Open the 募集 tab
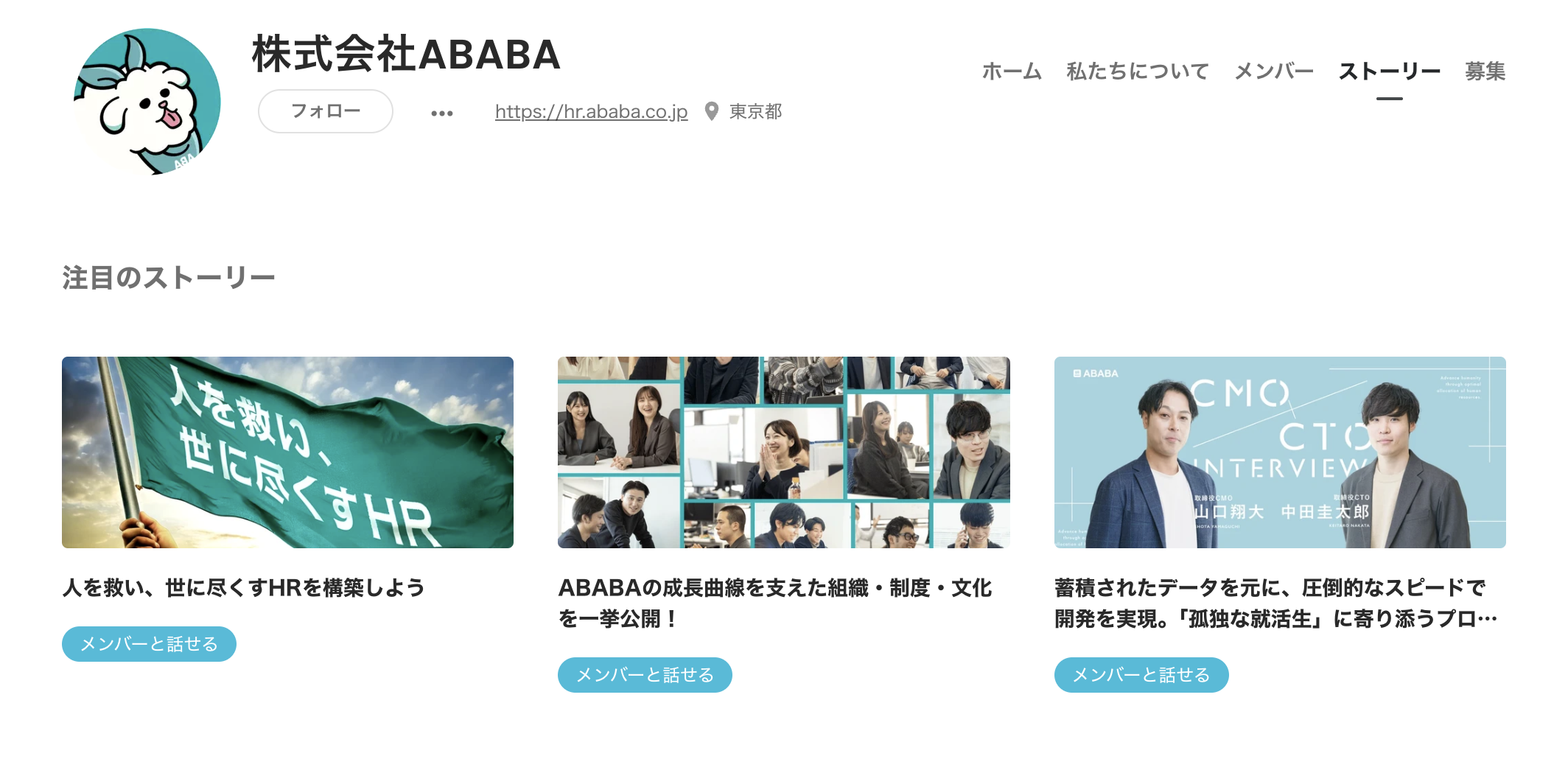The width and height of the screenshot is (1568, 759). click(x=1485, y=71)
